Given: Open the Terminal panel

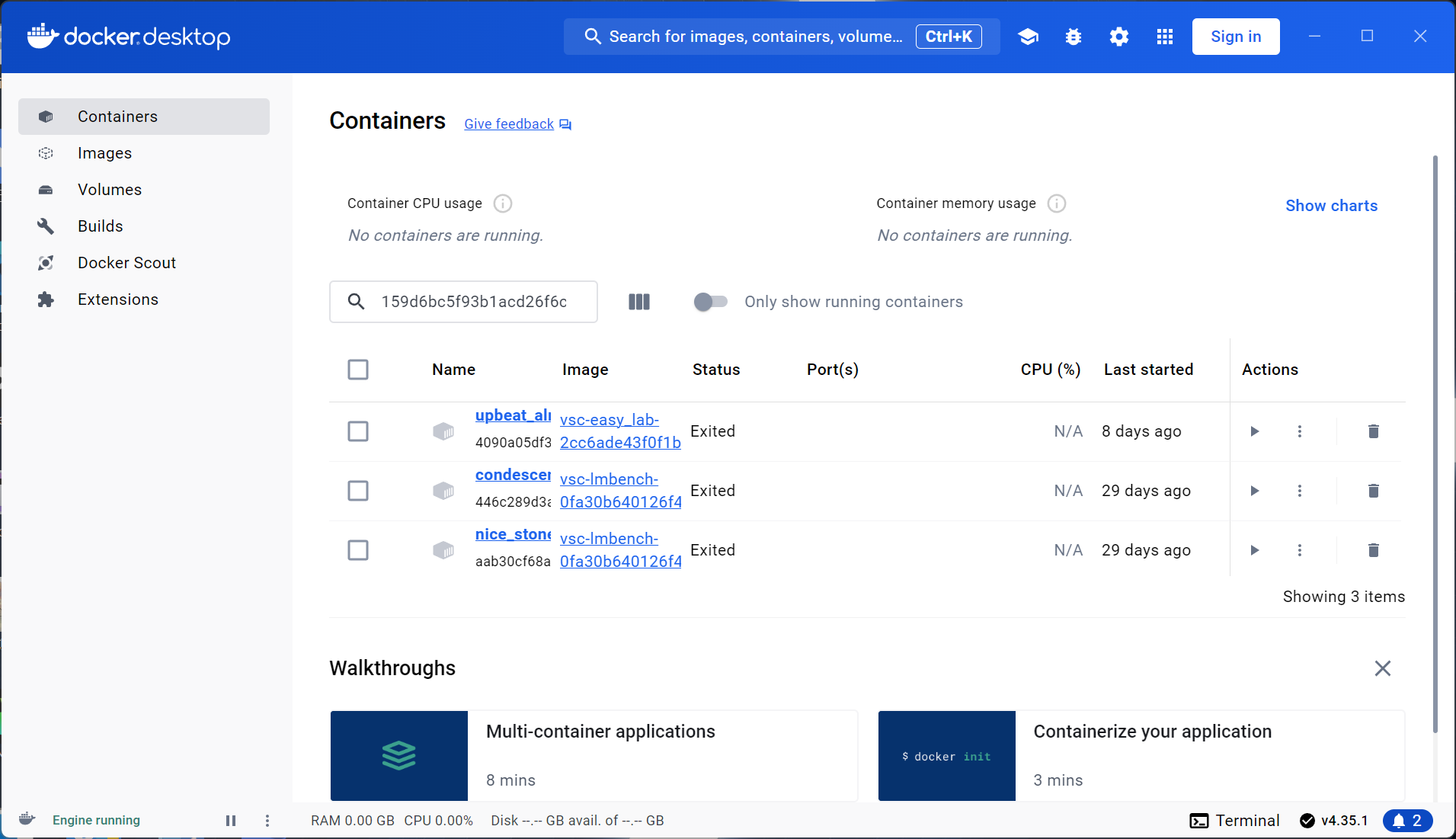Looking at the screenshot, I should 1234,821.
